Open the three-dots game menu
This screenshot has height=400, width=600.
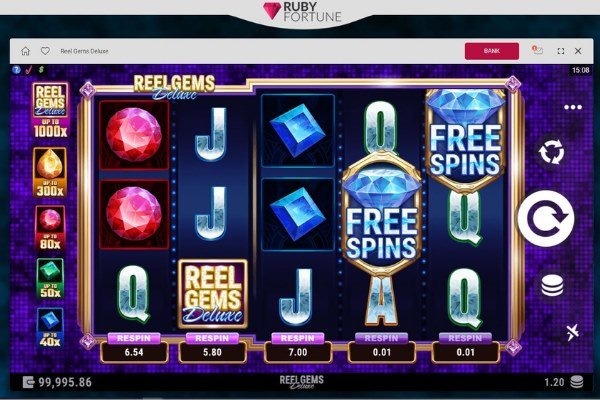point(573,107)
